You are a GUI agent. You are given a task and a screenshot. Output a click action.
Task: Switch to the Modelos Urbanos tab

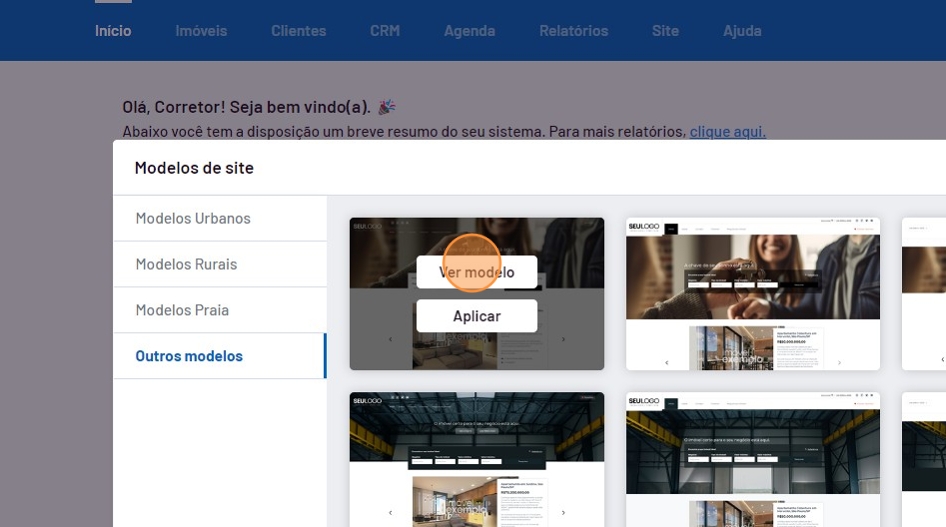(x=193, y=218)
